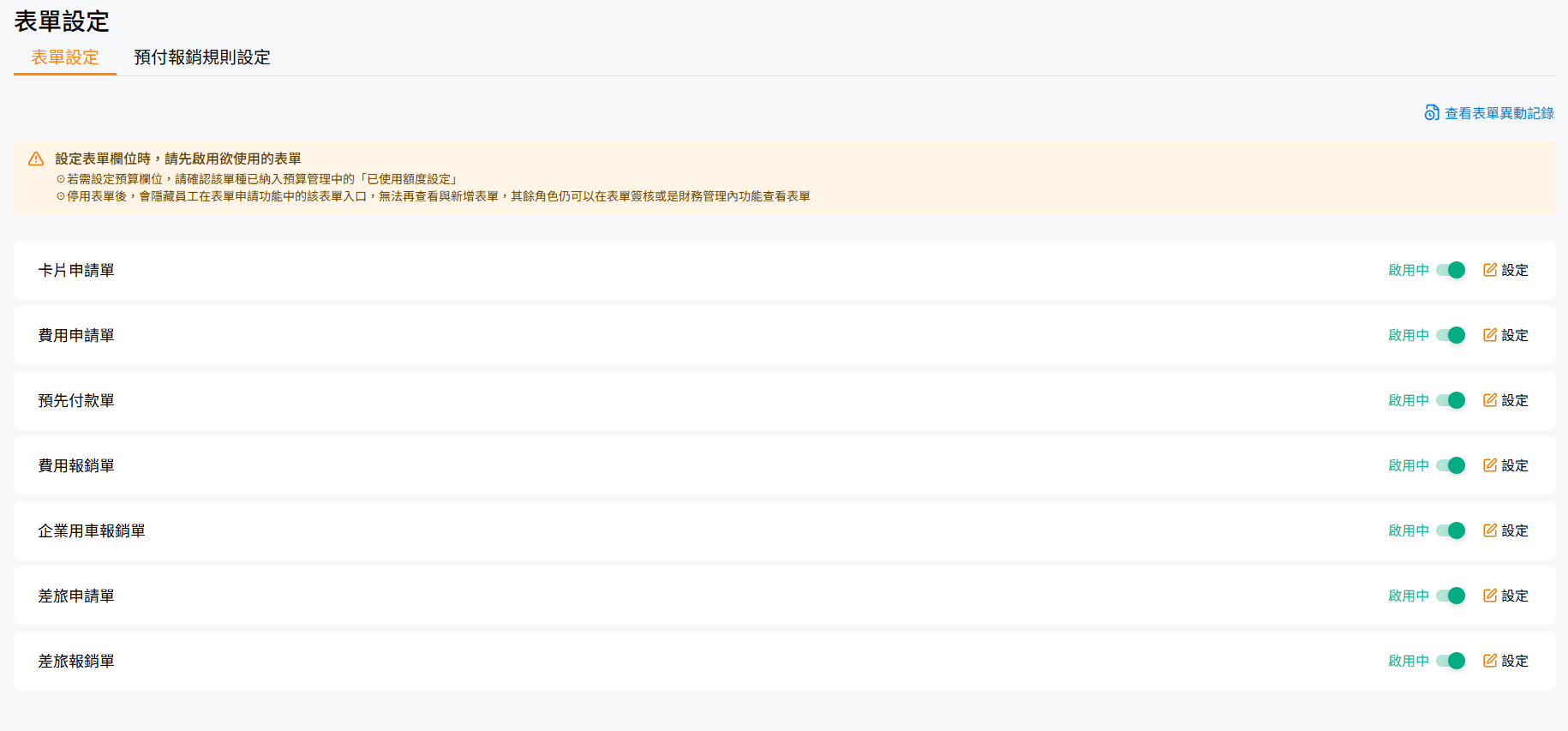Select the 差旅報銷單 form name
This screenshot has width=1568, height=731.
[76, 661]
